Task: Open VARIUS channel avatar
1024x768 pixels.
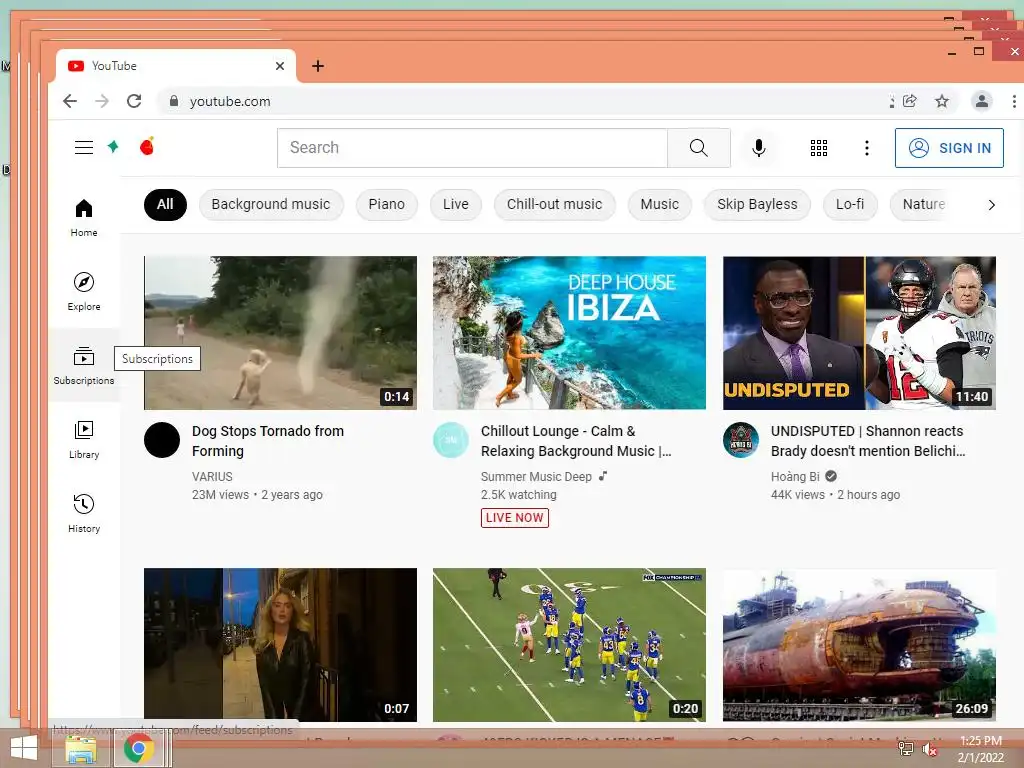Action: click(162, 440)
